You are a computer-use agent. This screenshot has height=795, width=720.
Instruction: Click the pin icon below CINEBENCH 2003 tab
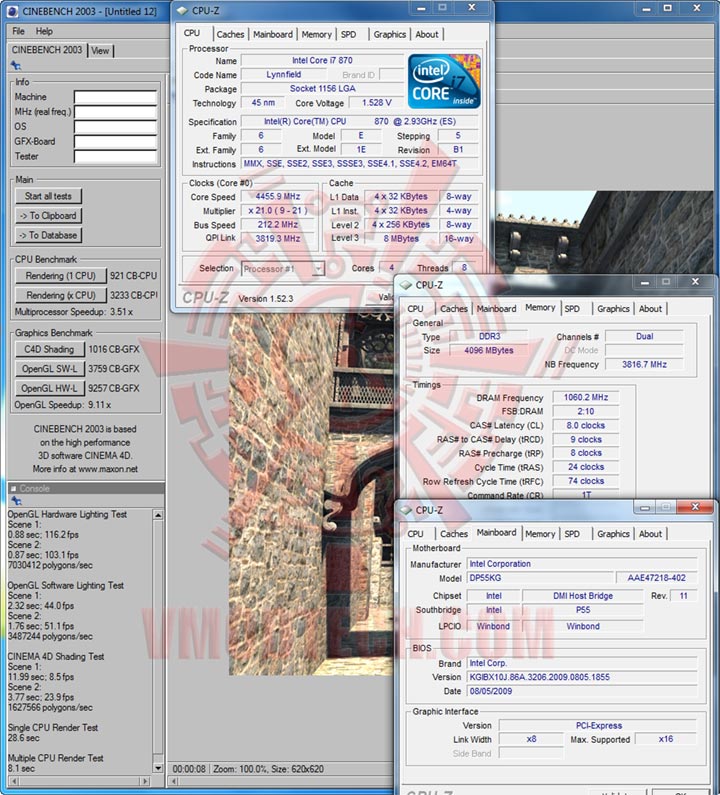point(16,65)
